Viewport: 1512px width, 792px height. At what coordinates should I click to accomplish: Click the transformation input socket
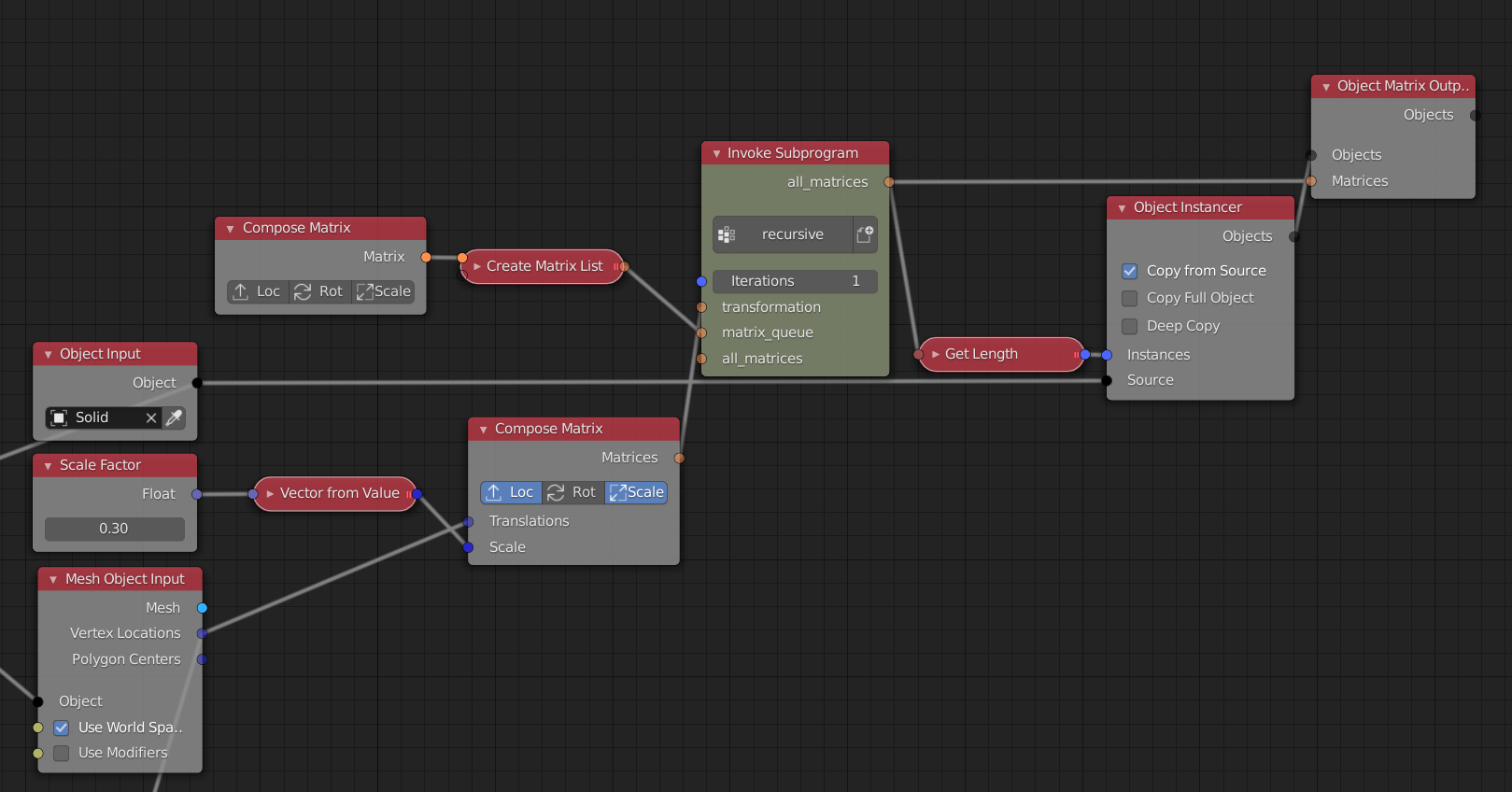[x=701, y=307]
